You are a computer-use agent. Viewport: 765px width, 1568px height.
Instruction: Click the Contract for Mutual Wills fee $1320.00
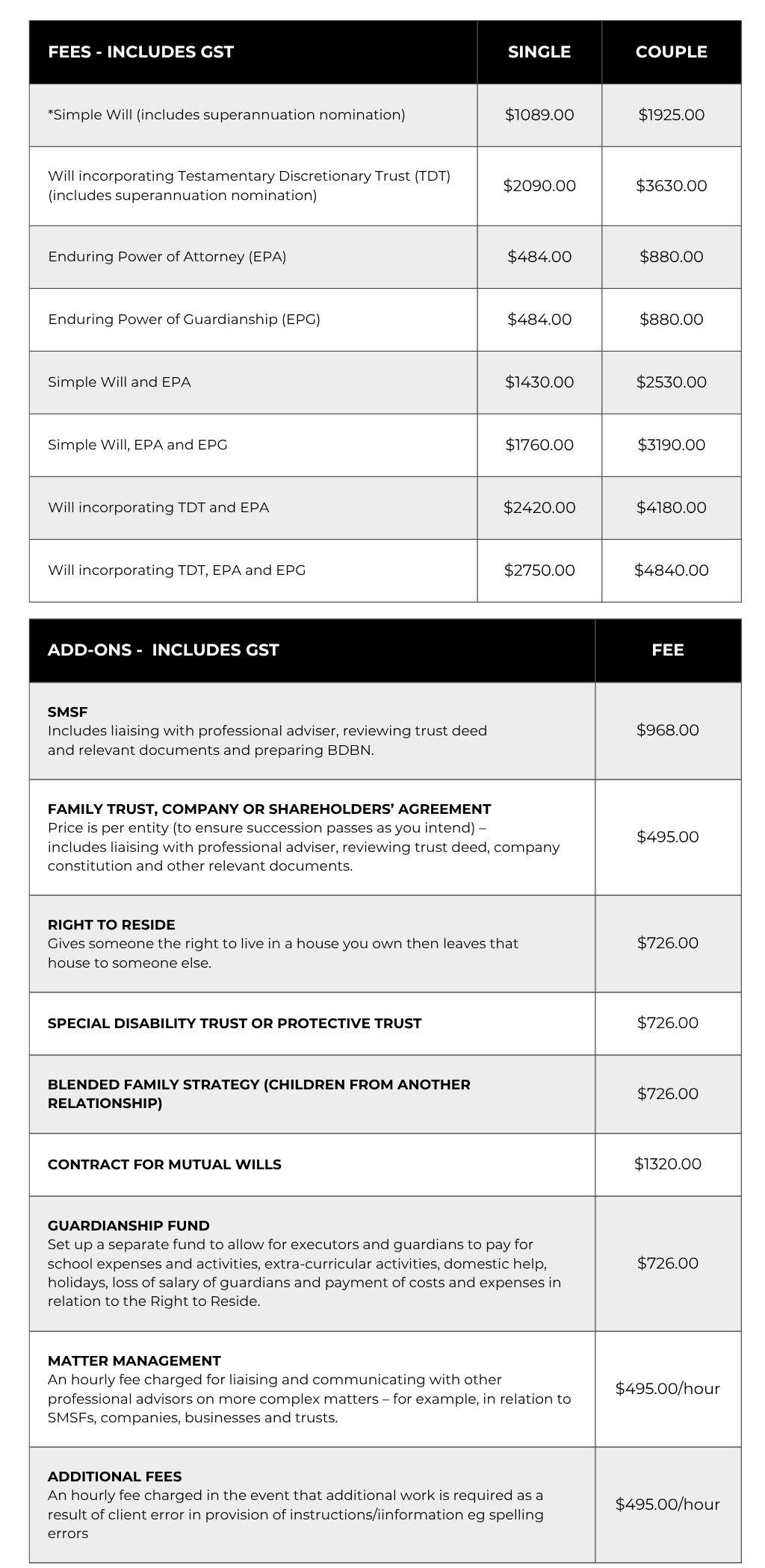coord(668,1164)
